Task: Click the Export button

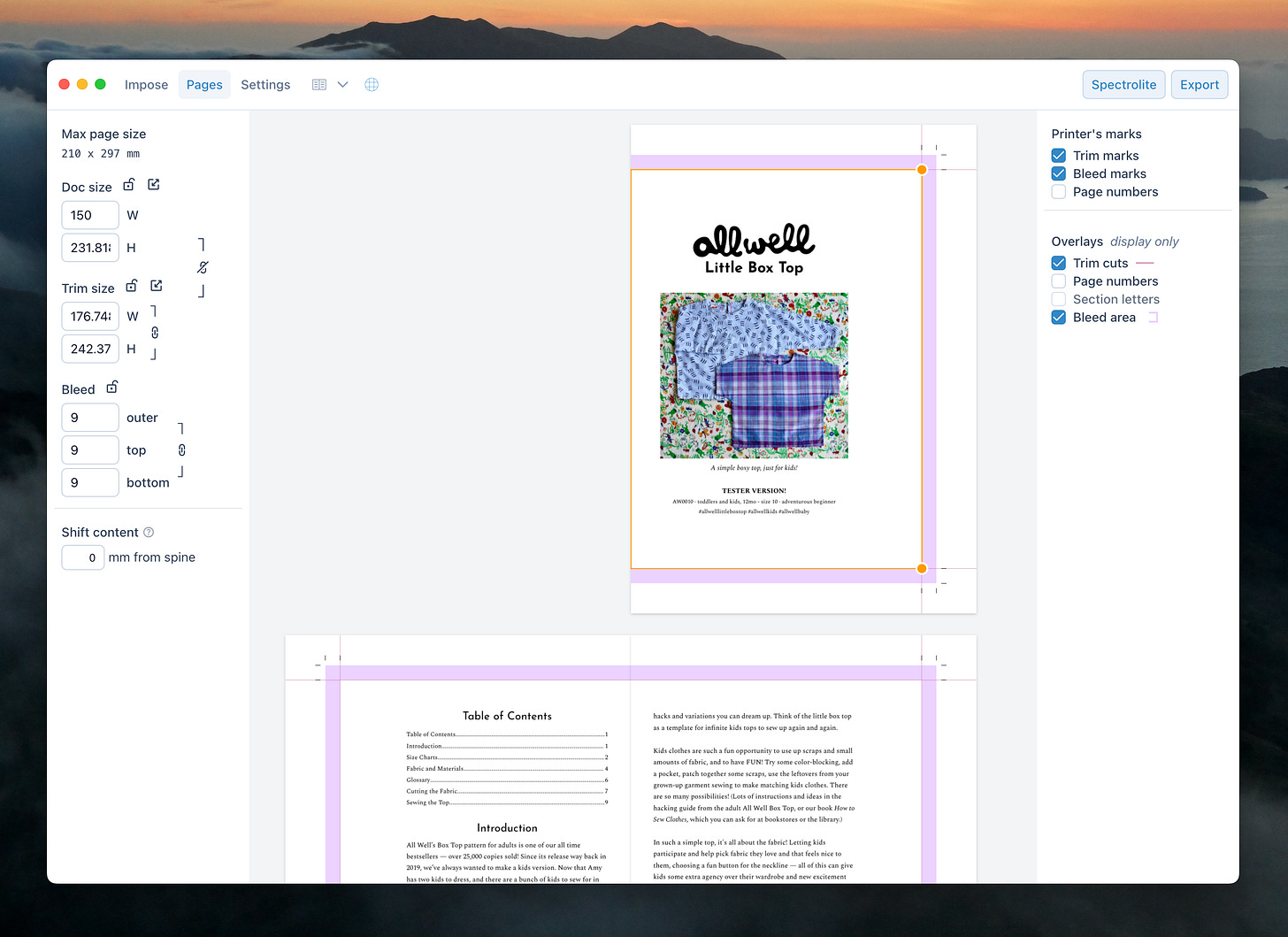Action: coord(1200,85)
